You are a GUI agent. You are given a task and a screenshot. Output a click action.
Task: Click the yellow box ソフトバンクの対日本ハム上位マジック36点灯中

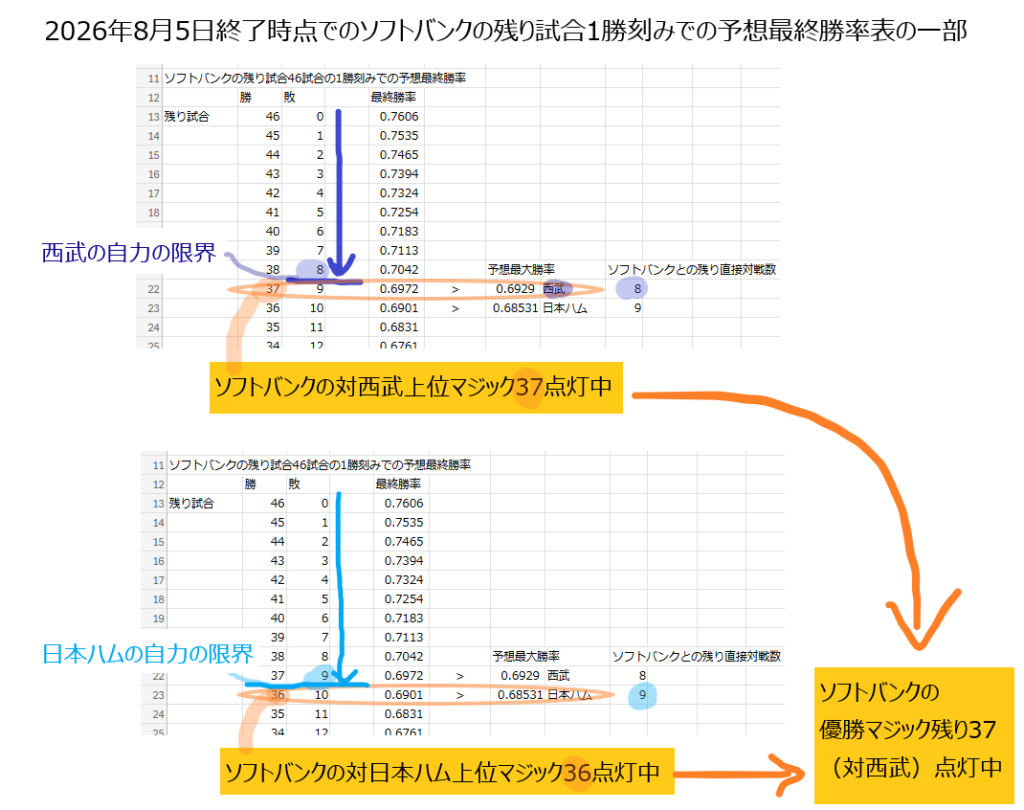(x=447, y=771)
